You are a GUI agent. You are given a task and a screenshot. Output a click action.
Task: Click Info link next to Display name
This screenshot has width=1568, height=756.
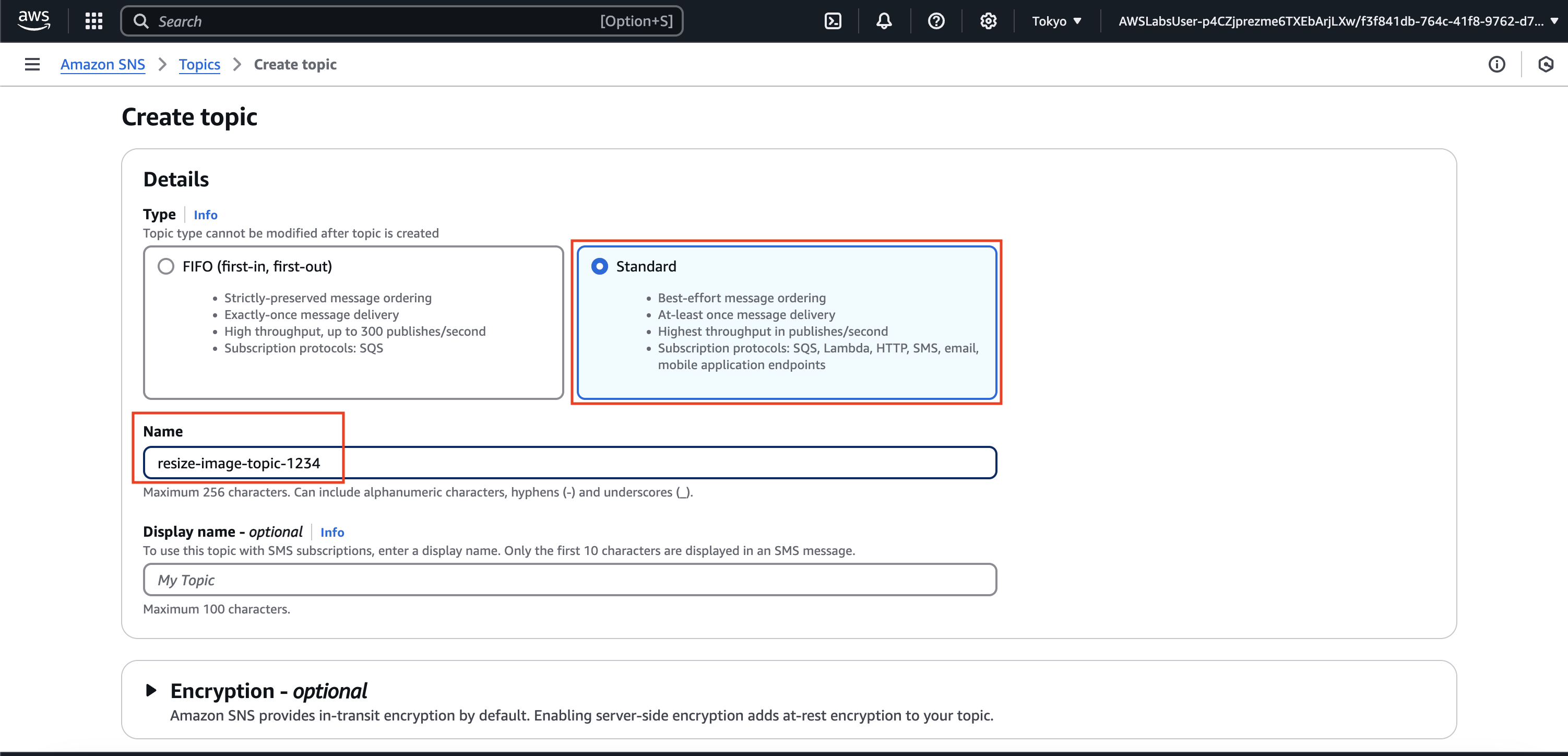(332, 532)
